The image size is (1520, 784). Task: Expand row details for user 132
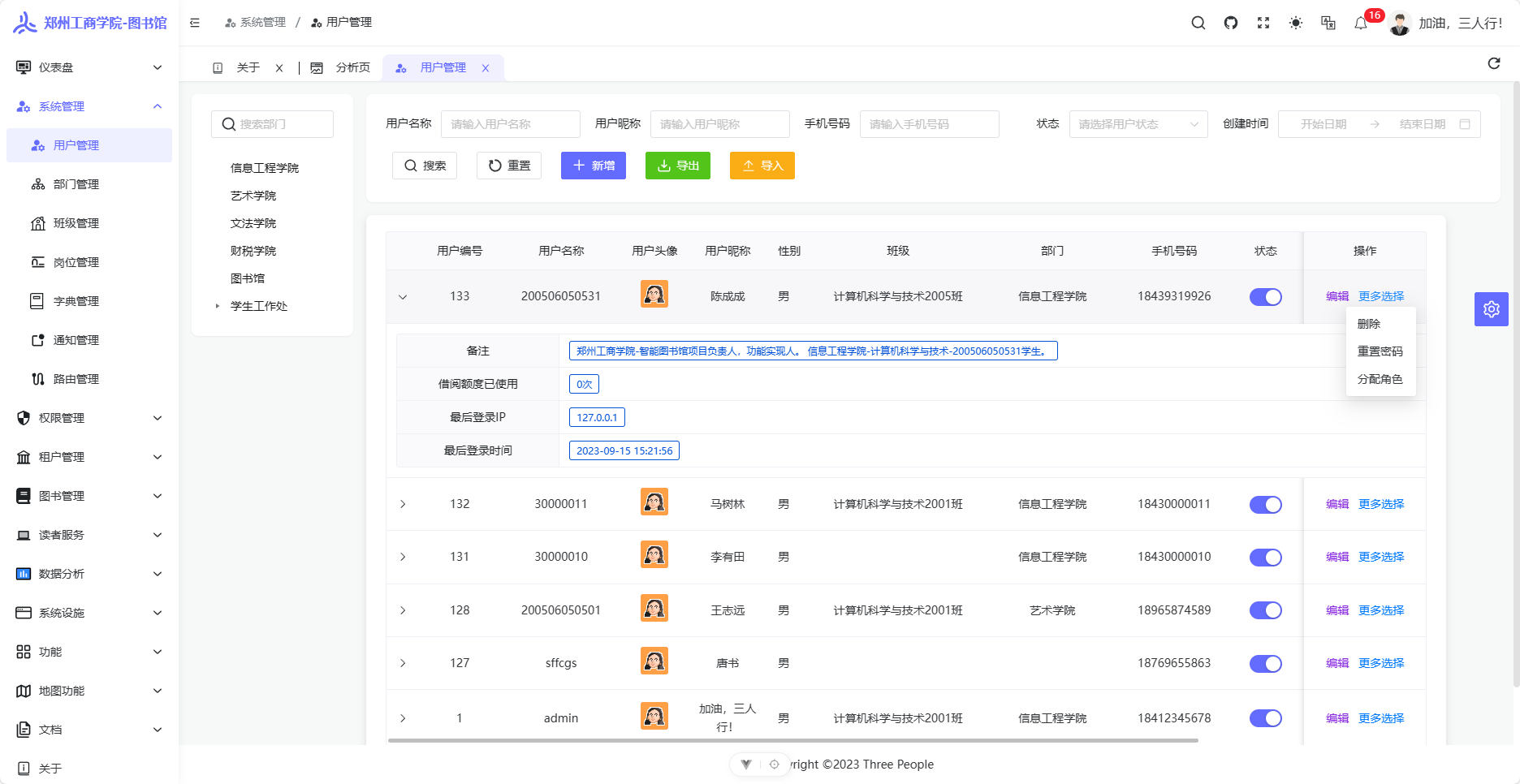pyautogui.click(x=403, y=504)
